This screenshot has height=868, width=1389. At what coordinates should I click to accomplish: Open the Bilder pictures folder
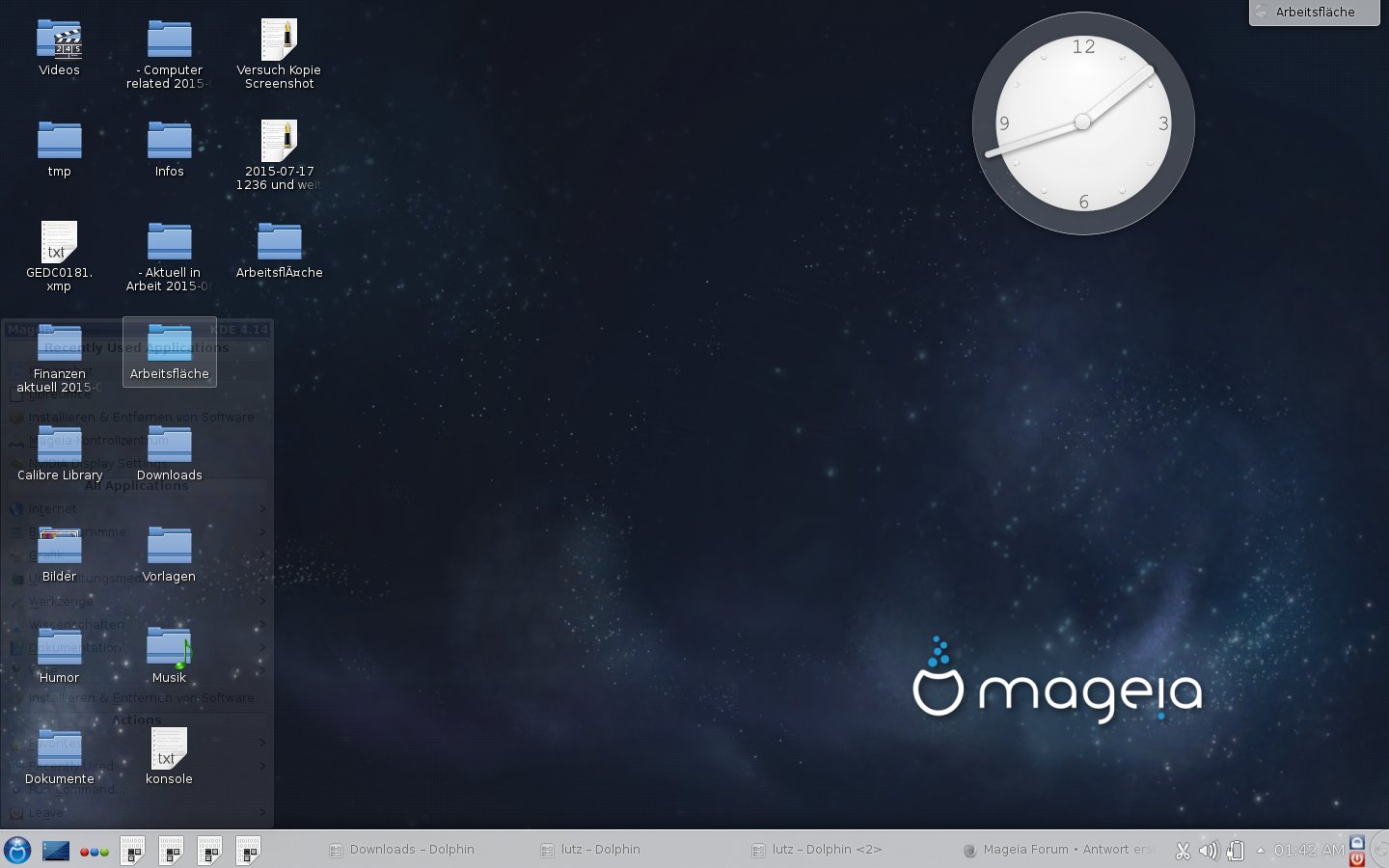[59, 555]
